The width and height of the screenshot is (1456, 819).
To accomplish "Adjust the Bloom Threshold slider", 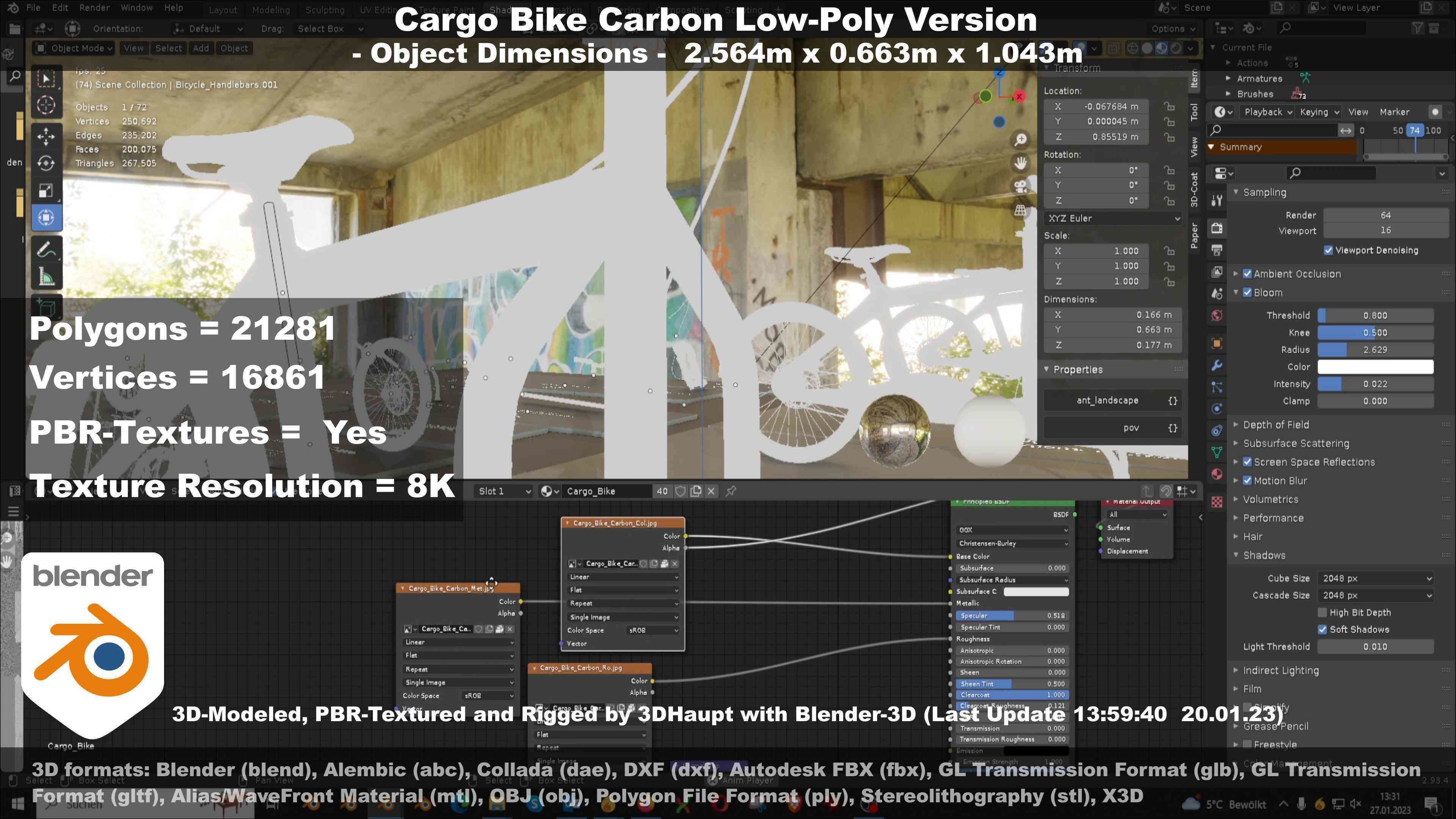I will [1375, 315].
